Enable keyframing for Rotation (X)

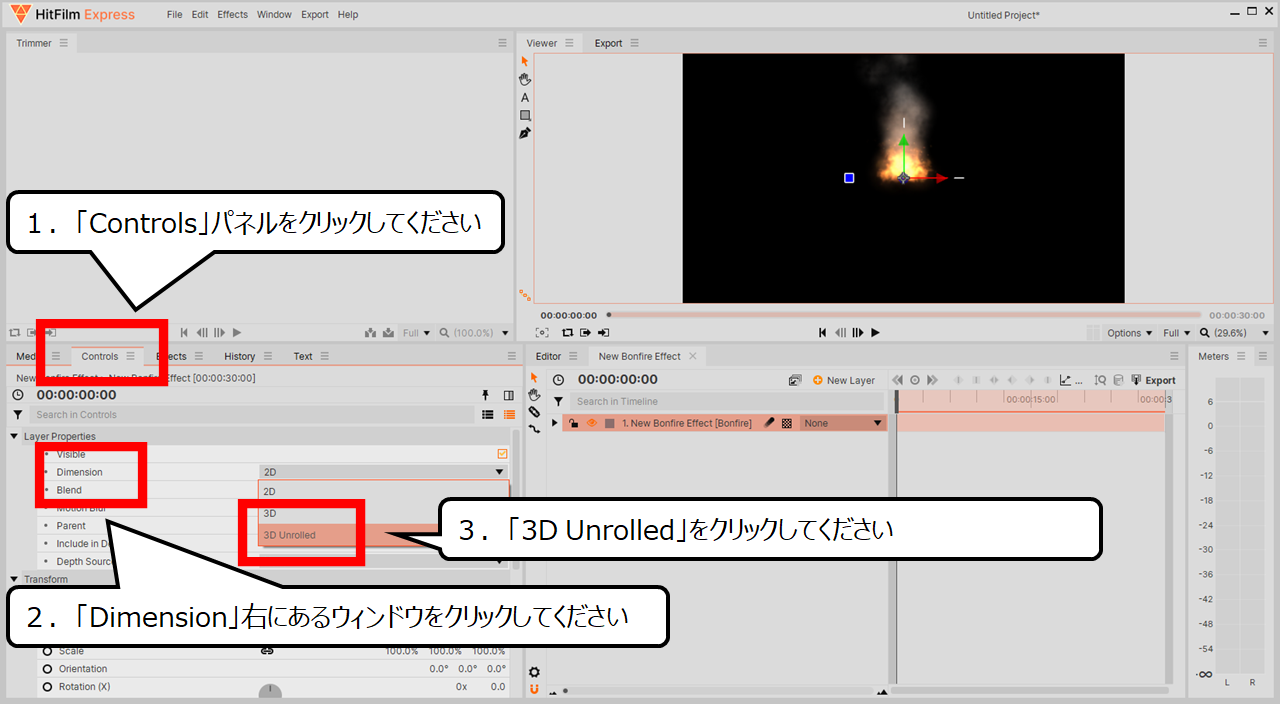(47, 687)
